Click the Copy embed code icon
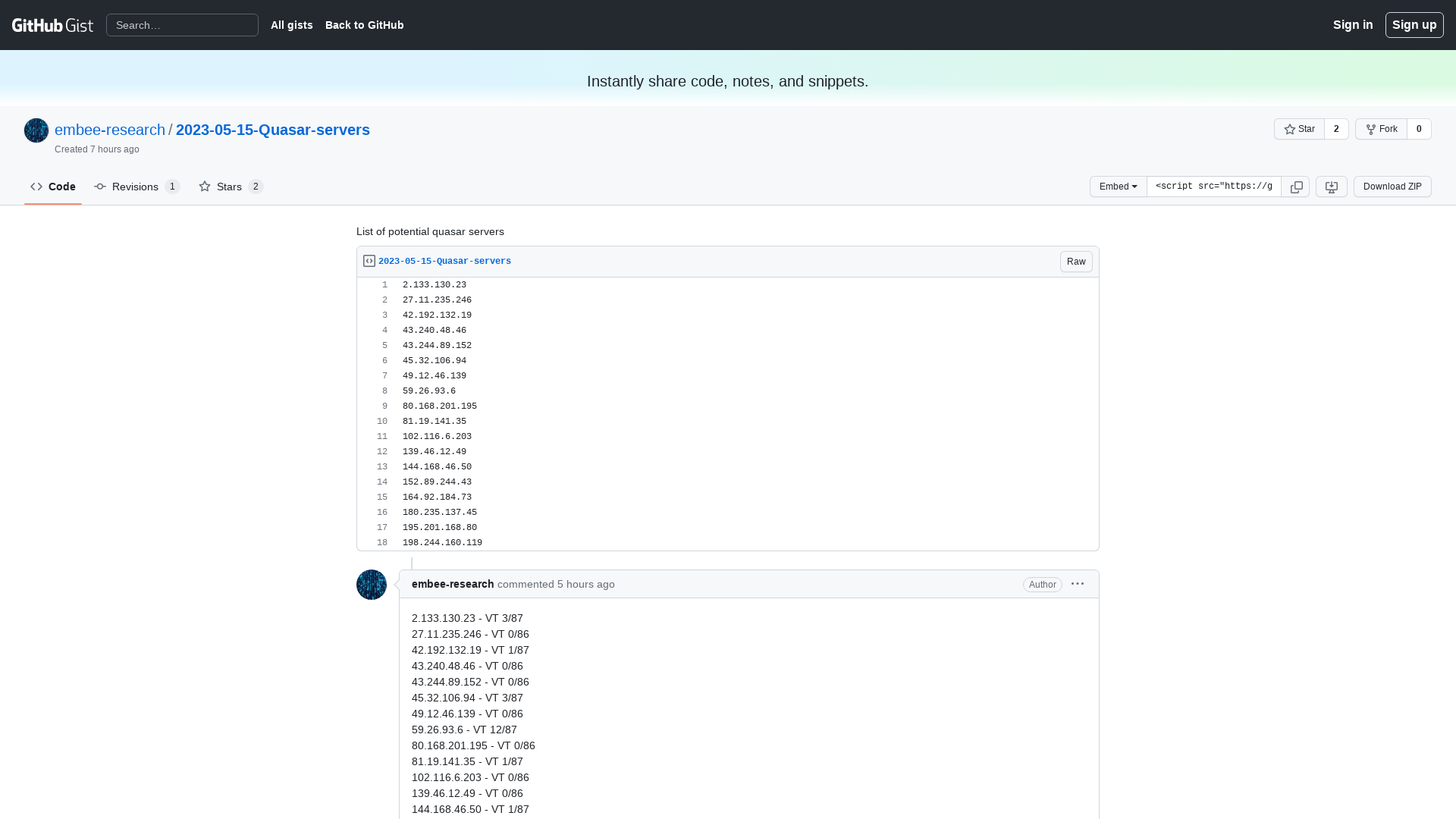The image size is (1456, 819). point(1296,186)
